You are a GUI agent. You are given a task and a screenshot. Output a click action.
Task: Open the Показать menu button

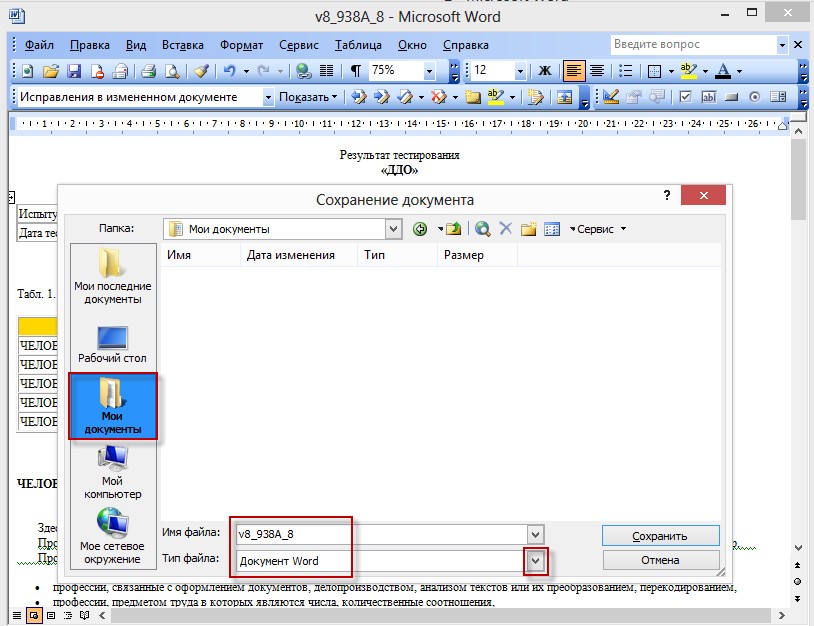308,97
